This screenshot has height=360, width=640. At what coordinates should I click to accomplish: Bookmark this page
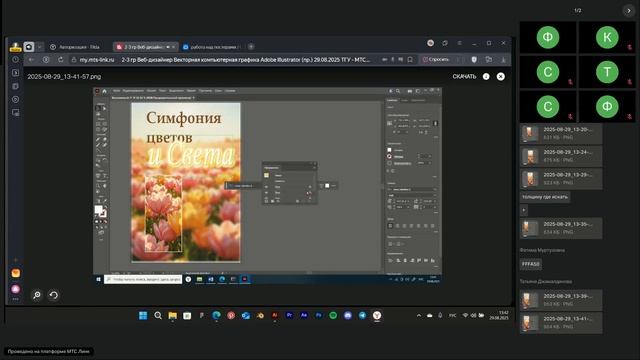[410, 60]
